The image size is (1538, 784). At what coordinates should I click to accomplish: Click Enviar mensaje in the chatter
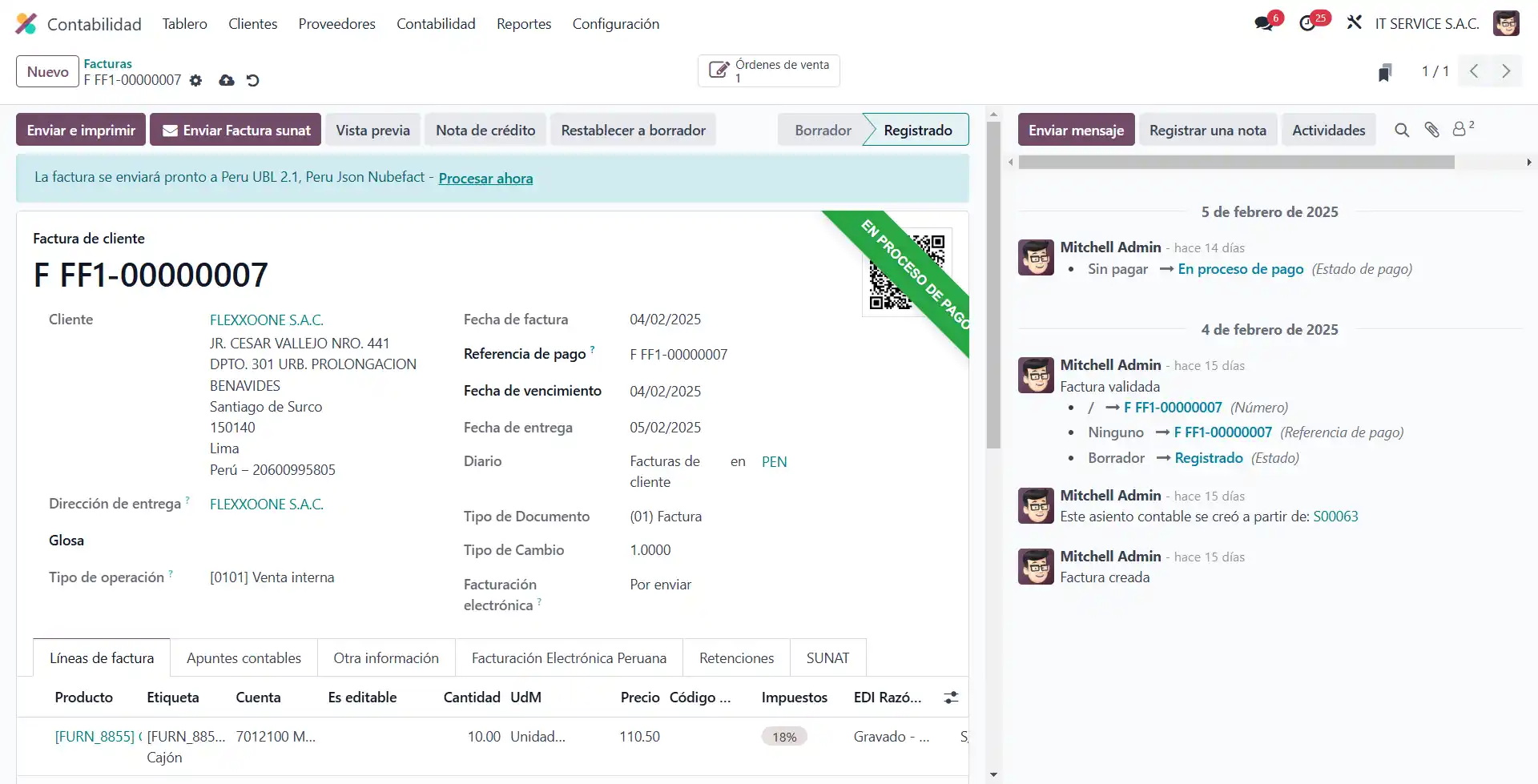click(x=1076, y=130)
